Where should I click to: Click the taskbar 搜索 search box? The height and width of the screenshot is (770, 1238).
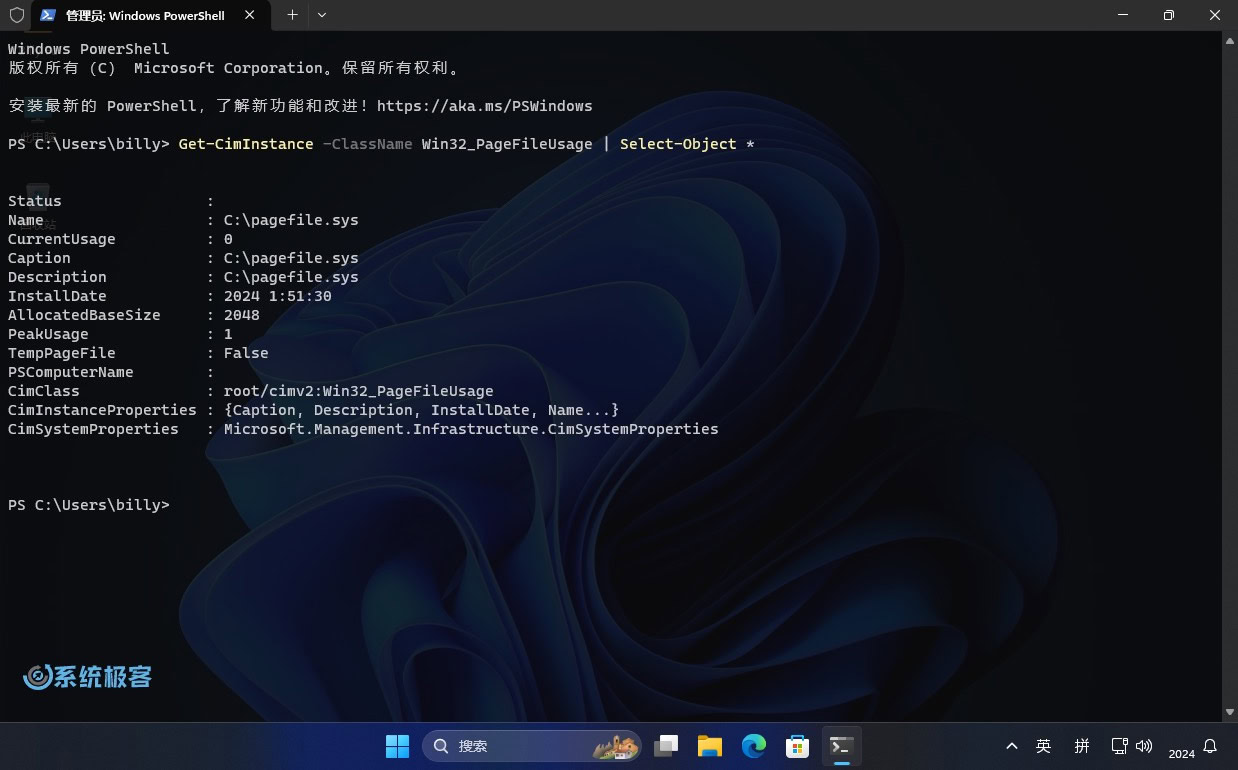532,746
